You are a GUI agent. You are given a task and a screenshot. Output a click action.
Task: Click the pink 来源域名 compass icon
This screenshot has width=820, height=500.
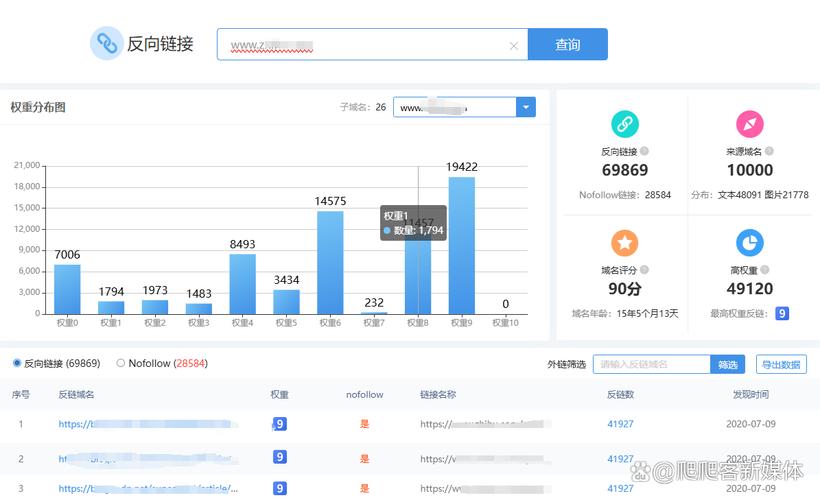749,124
